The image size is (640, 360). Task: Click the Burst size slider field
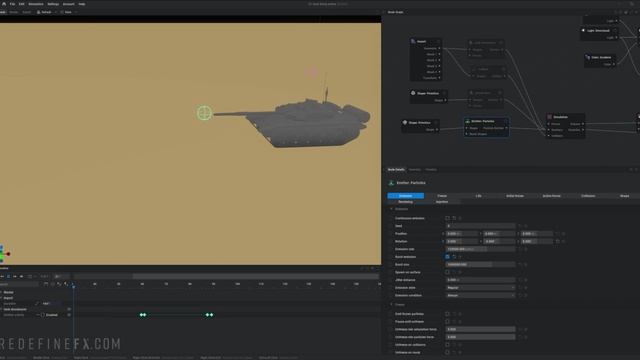point(480,264)
